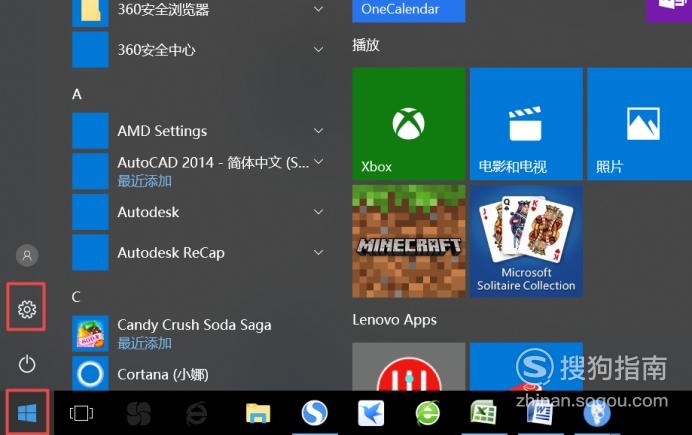
Task: Expand the Autodesk folder chevron
Action: tap(318, 212)
